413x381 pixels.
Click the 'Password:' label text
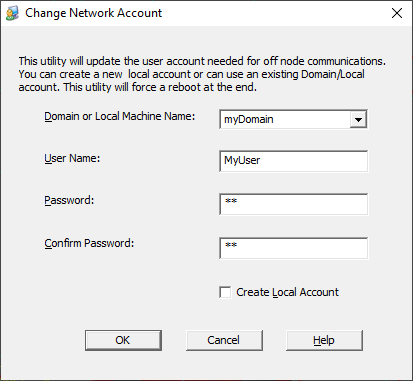[x=69, y=200]
